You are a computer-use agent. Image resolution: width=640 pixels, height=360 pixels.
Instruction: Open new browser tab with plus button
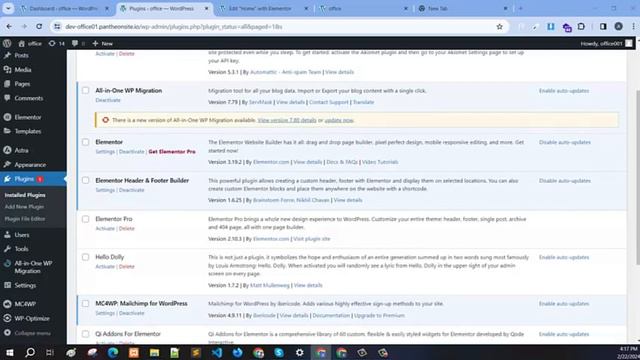[x=520, y=9]
